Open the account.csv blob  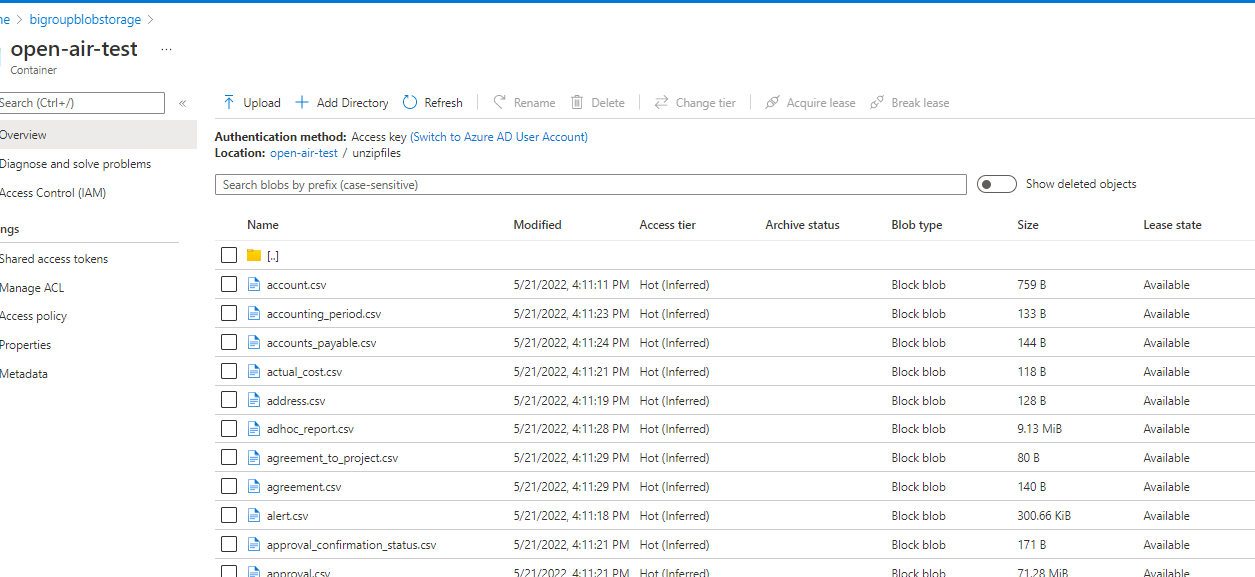[296, 285]
